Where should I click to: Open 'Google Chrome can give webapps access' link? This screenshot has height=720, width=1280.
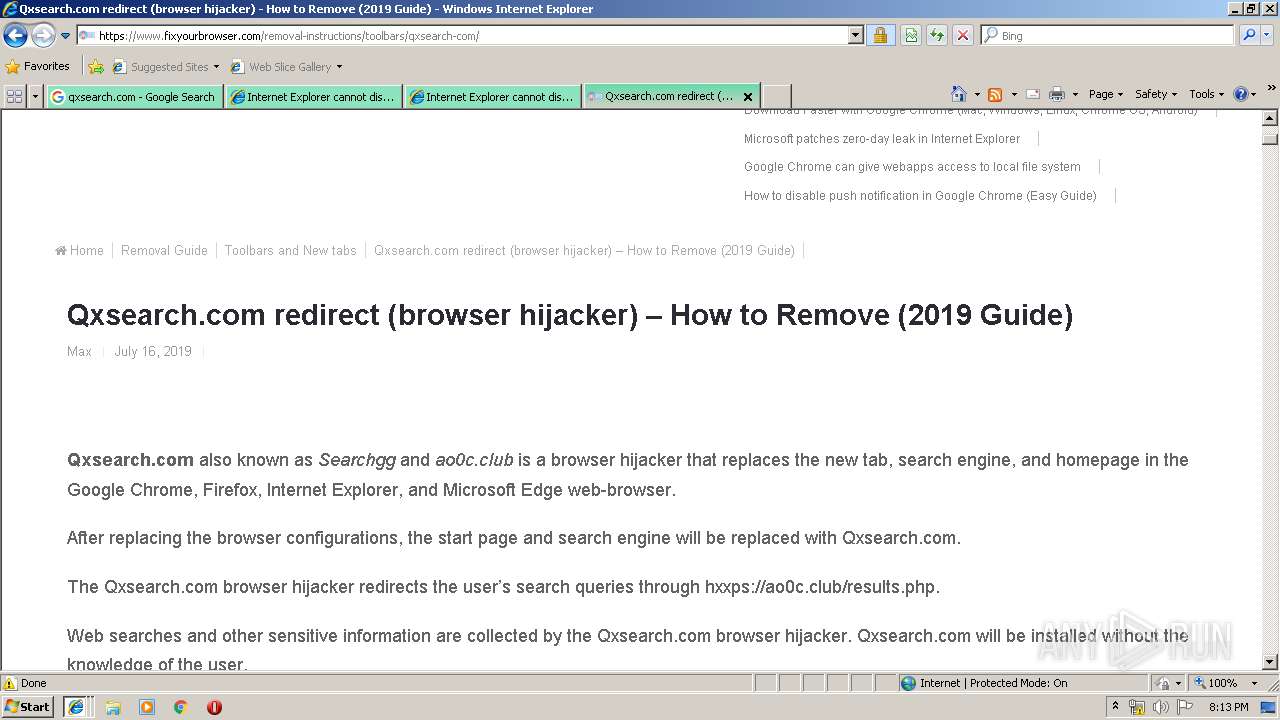(912, 167)
